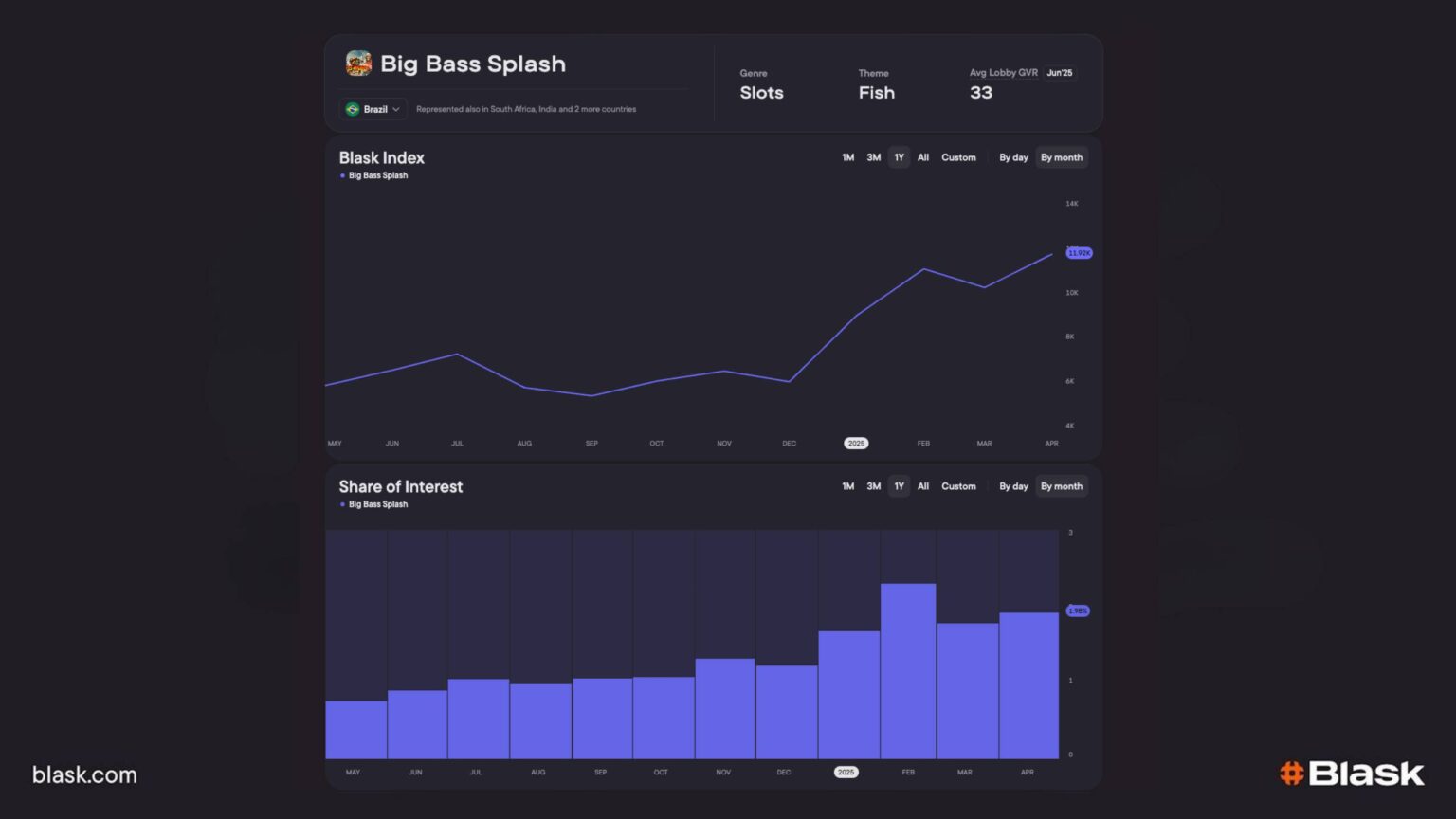Choose the All range in Share of Interest
1456x819 pixels.
923,486
